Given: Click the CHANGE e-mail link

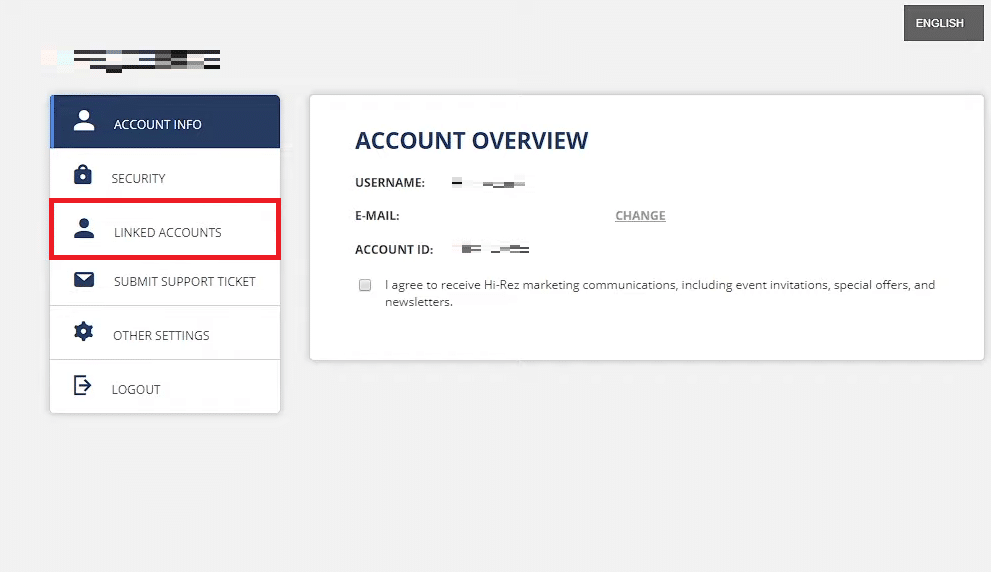Looking at the screenshot, I should coord(640,216).
